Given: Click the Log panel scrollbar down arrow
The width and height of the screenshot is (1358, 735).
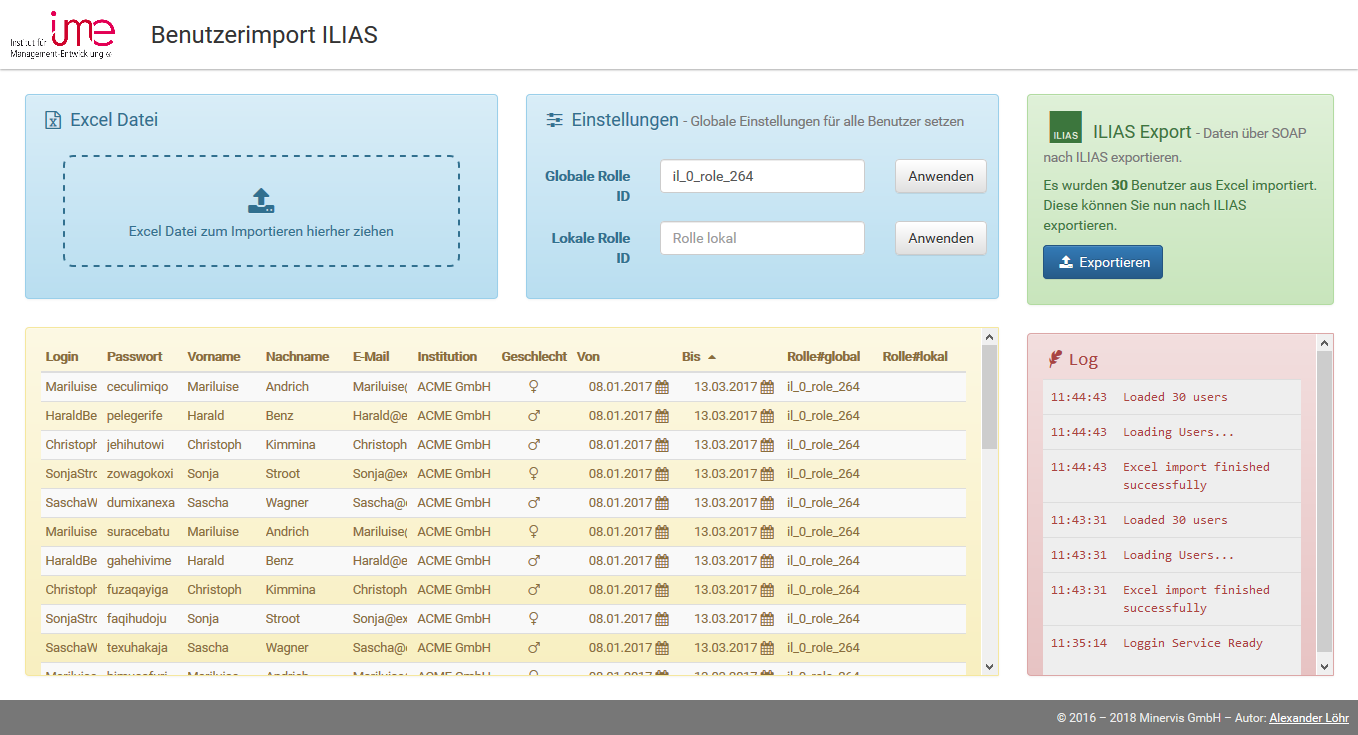Looking at the screenshot, I should (x=1325, y=666).
